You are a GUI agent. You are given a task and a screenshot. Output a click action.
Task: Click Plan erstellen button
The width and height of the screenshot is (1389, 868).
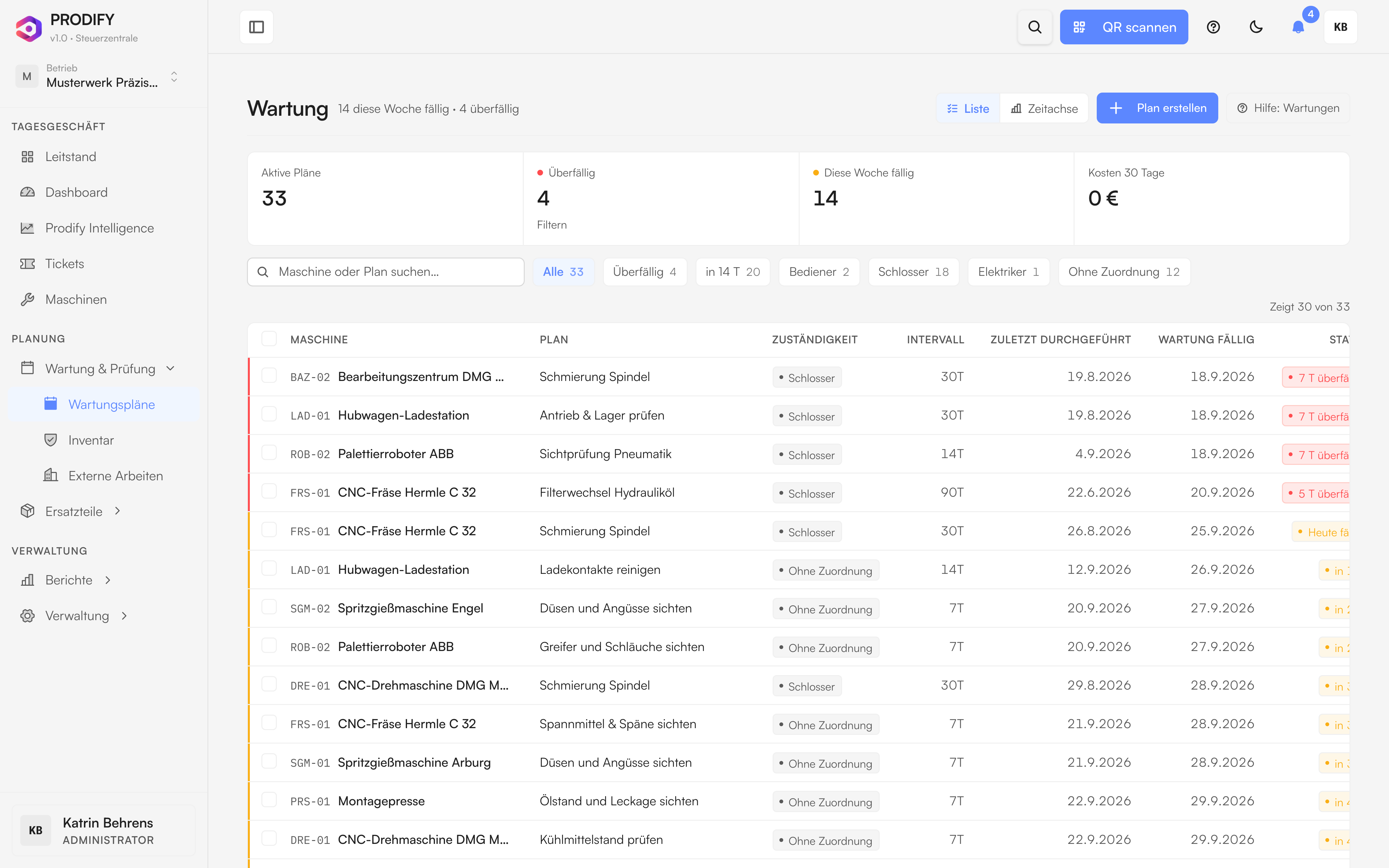[x=1157, y=109]
